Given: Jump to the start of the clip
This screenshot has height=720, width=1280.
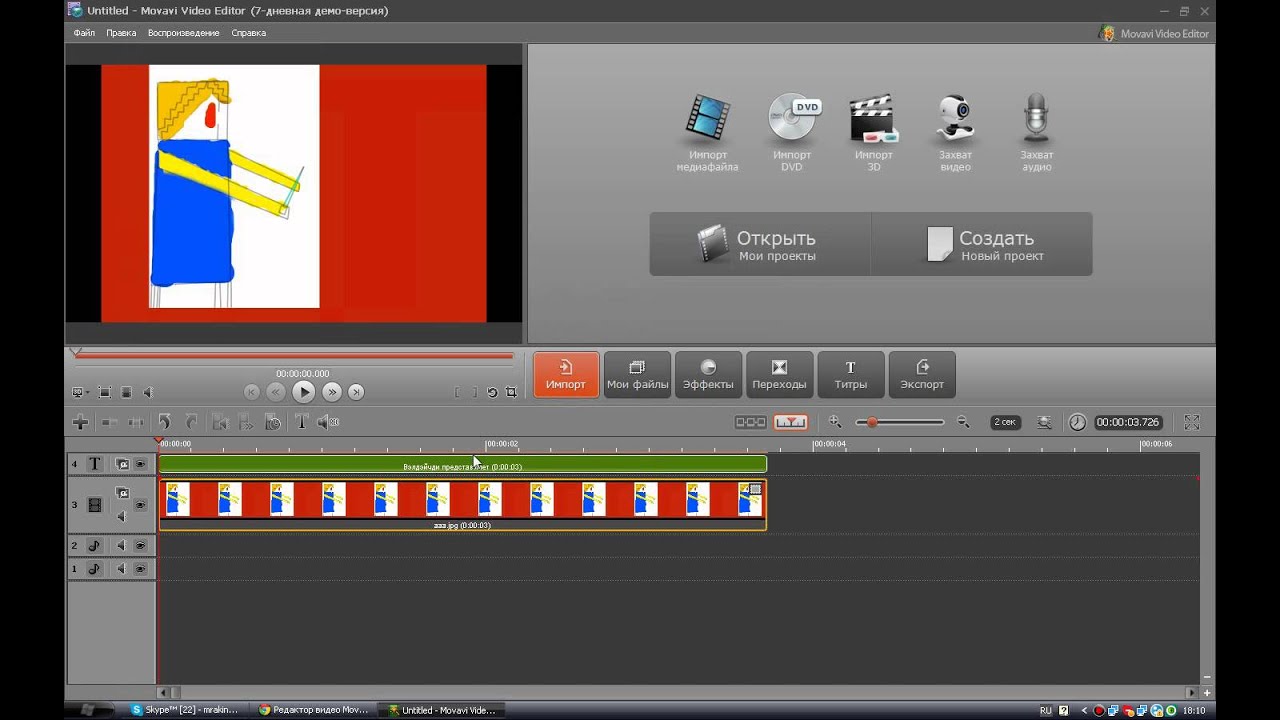Looking at the screenshot, I should [252, 393].
